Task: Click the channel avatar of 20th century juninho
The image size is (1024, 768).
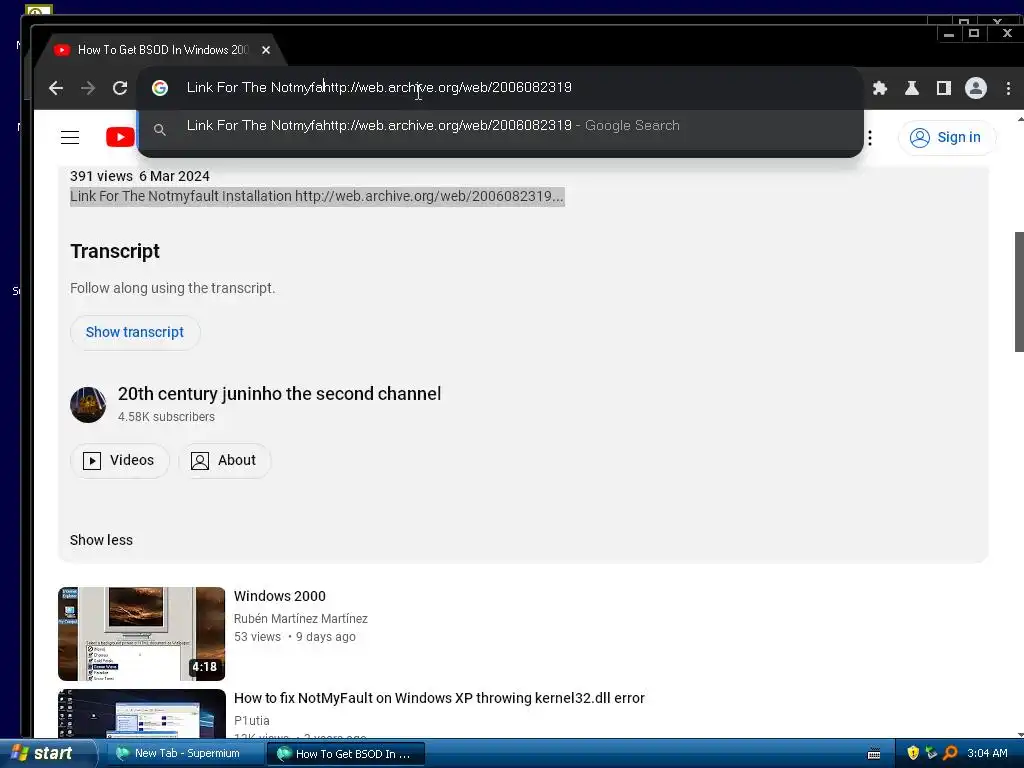Action: coord(88,405)
